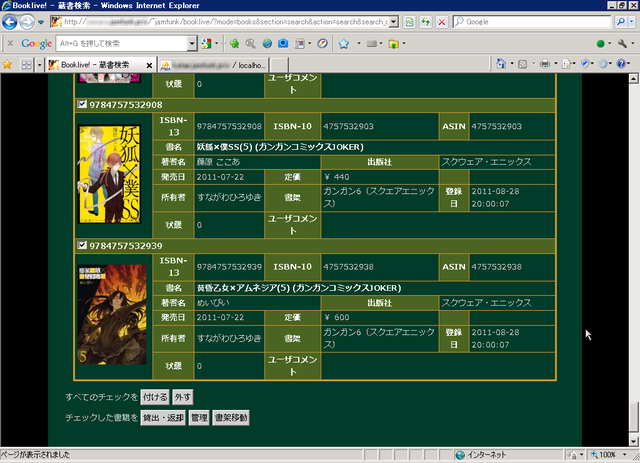The image size is (640, 463).
Task: Click the author name めいびい
Action: 213,303
